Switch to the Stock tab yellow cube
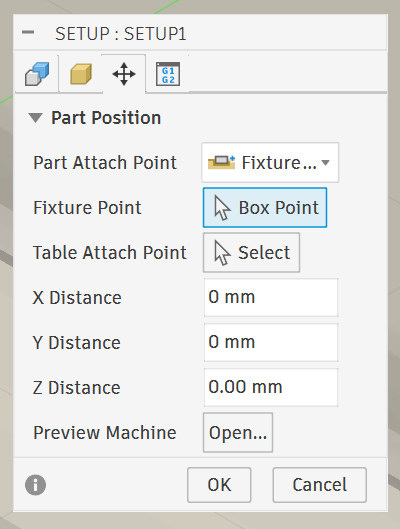Image resolution: width=400 pixels, height=529 pixels. point(81,74)
